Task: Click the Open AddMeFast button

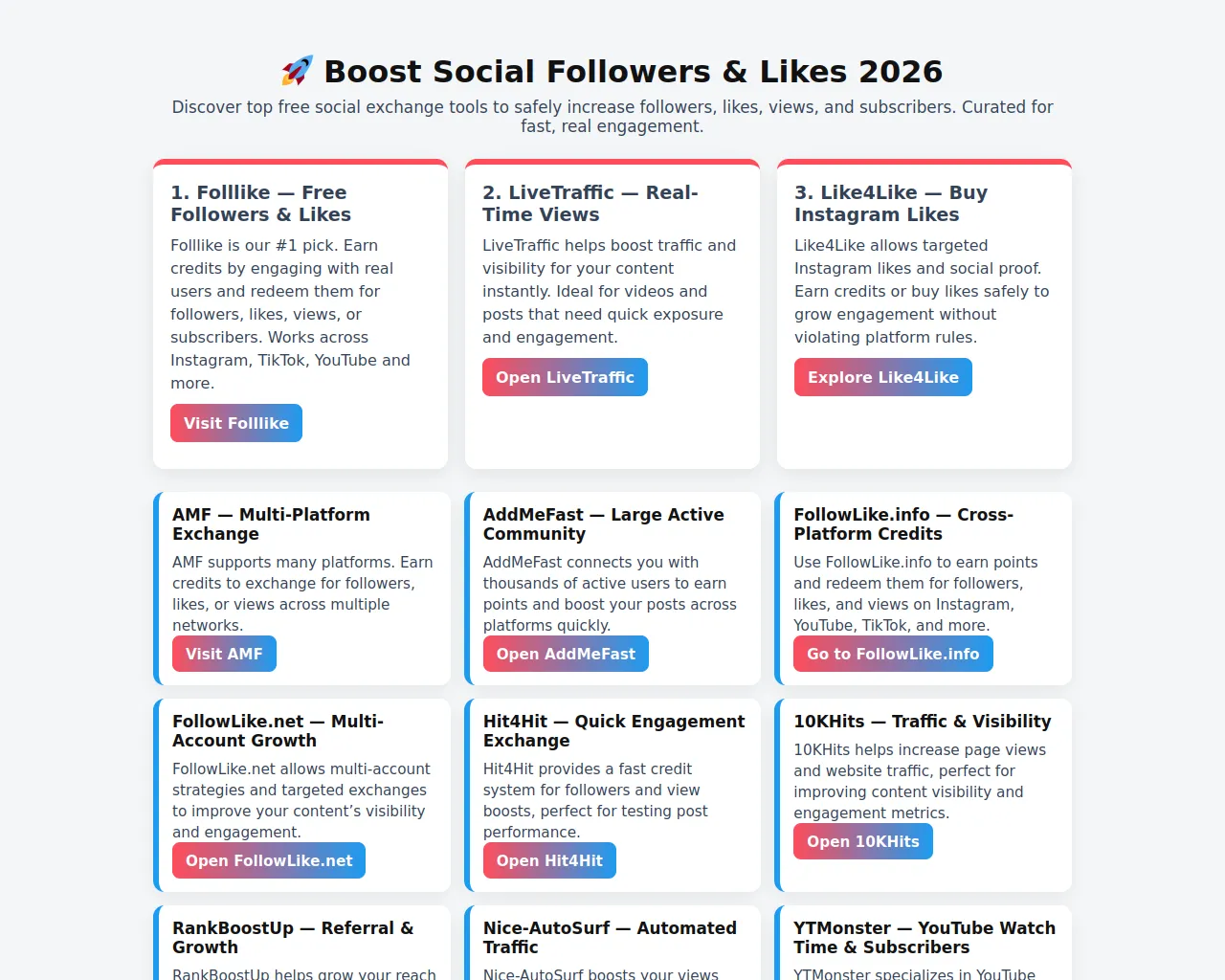Action: pos(566,654)
